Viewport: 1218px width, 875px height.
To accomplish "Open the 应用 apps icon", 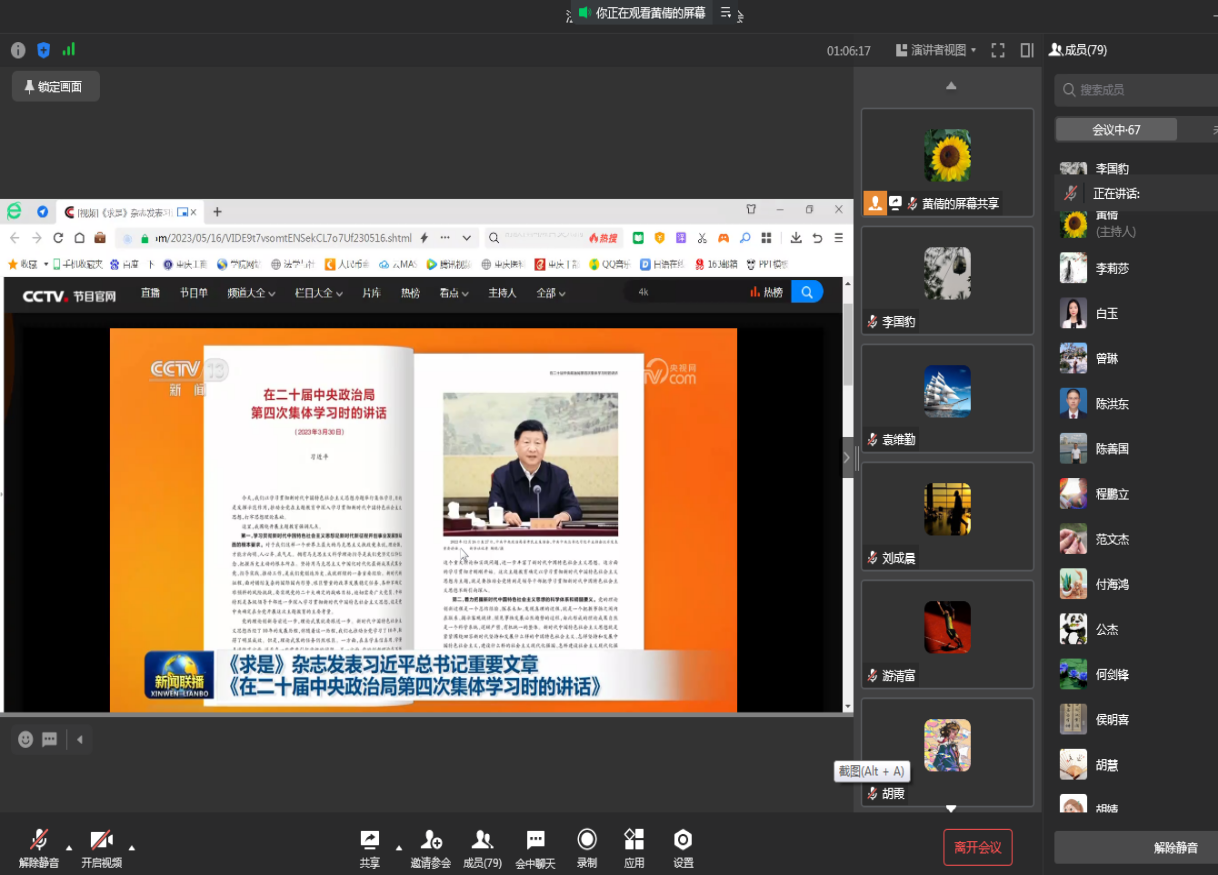I will (634, 840).
